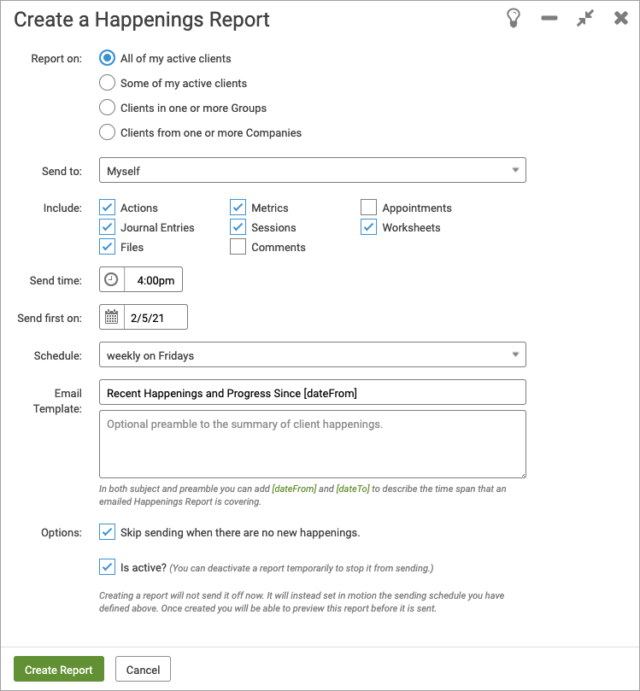Open the calendar icon date picker
640x691 pixels.
click(112, 318)
